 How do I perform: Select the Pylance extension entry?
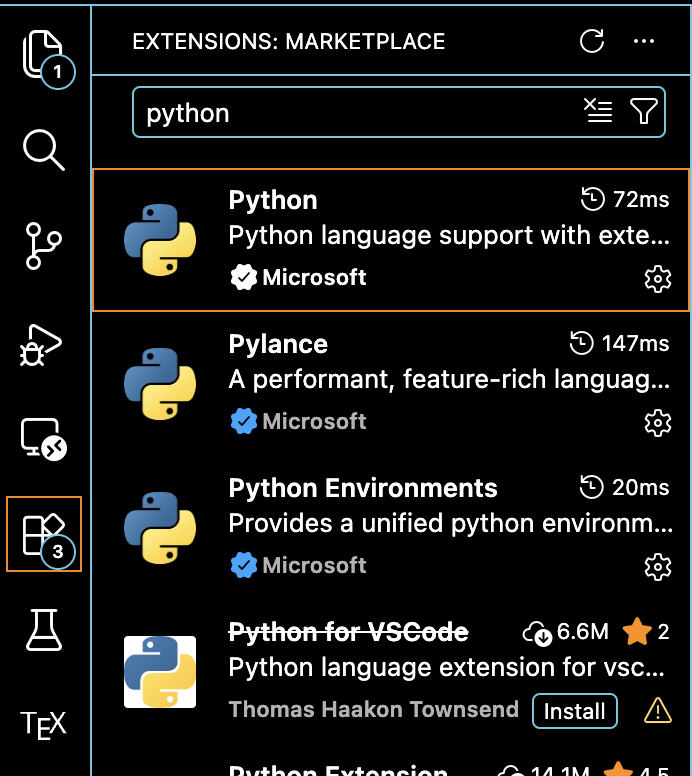391,384
